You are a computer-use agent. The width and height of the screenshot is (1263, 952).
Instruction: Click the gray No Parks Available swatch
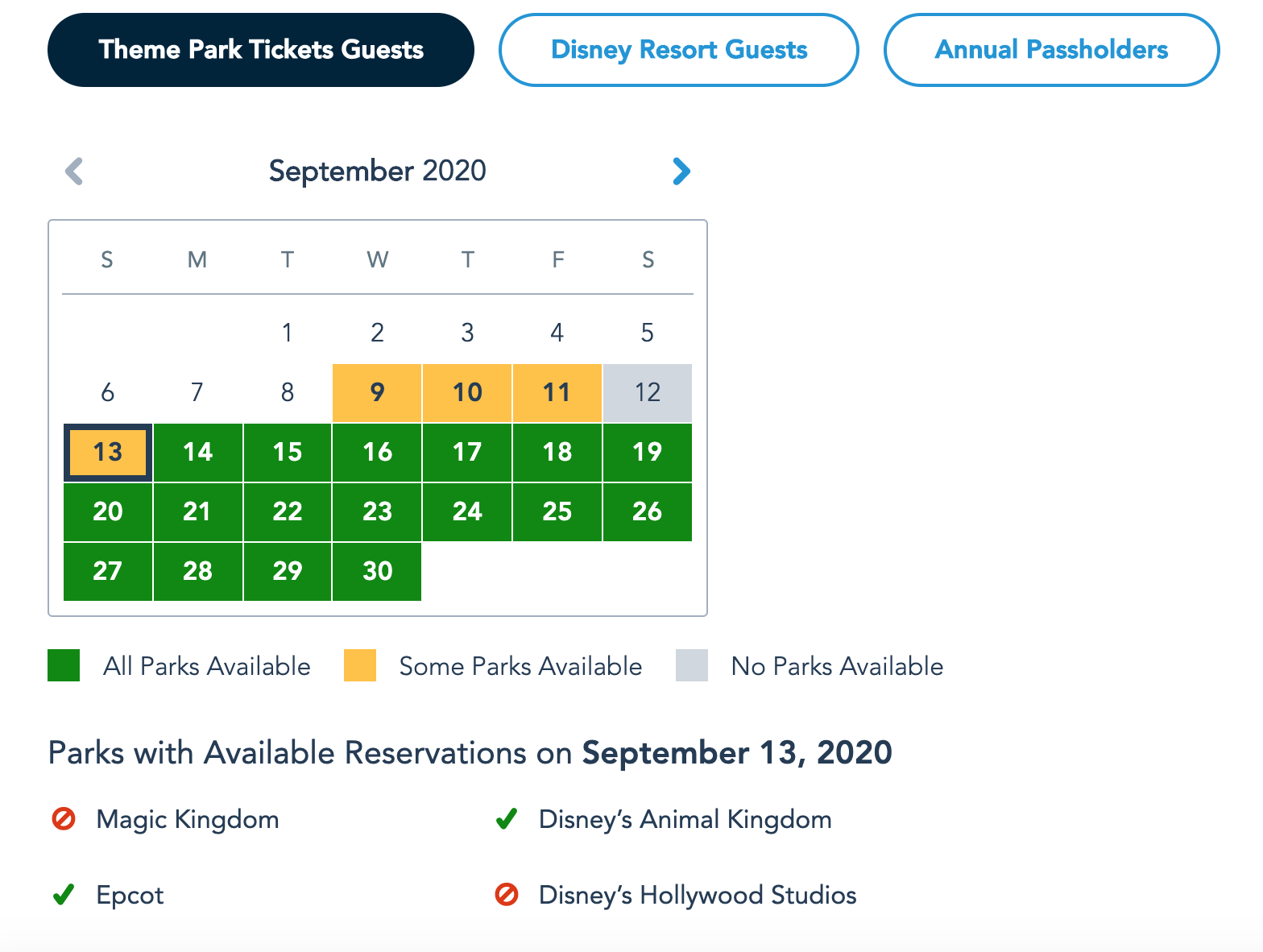(x=692, y=665)
